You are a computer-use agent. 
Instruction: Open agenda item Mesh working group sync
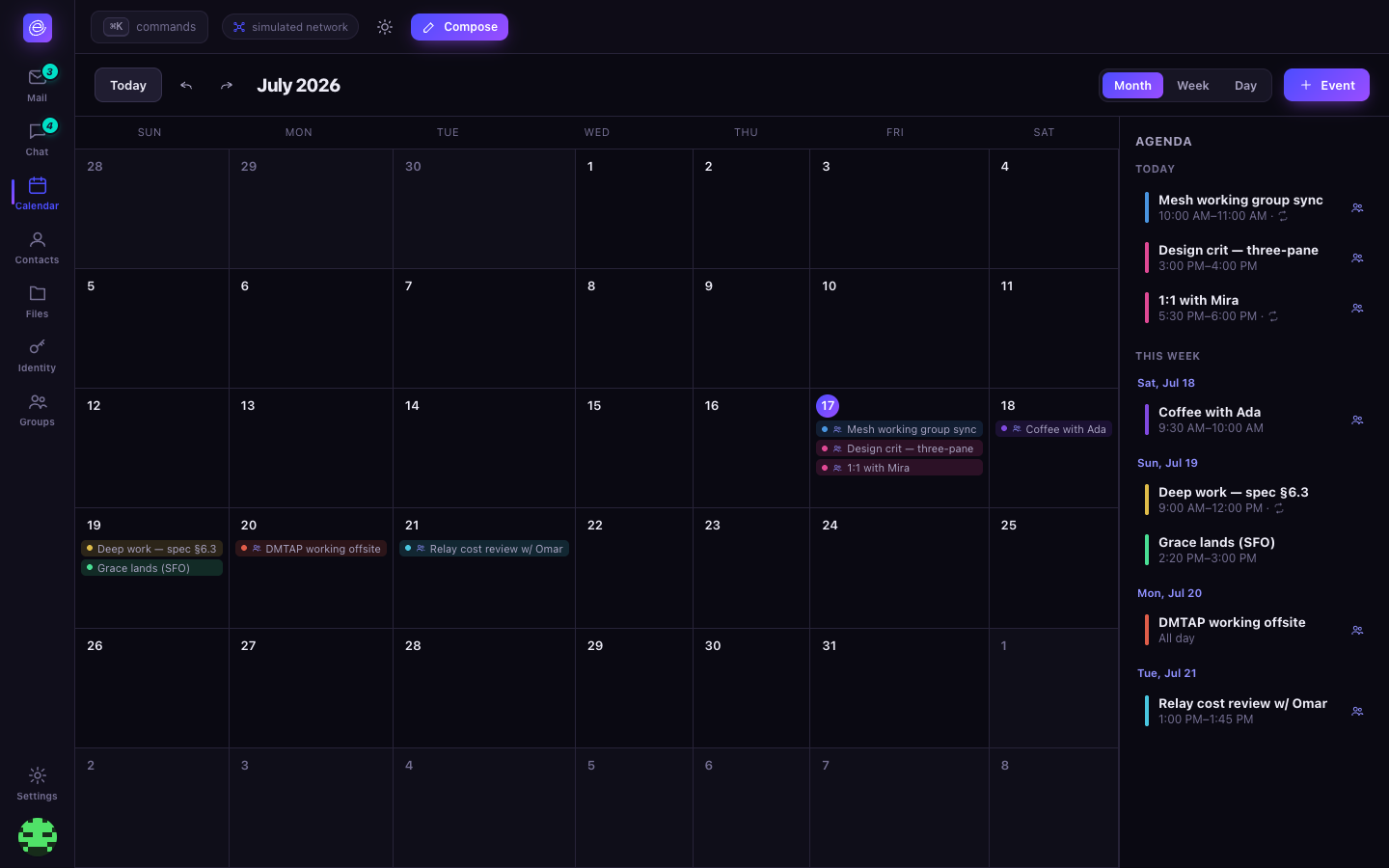pyautogui.click(x=1254, y=207)
